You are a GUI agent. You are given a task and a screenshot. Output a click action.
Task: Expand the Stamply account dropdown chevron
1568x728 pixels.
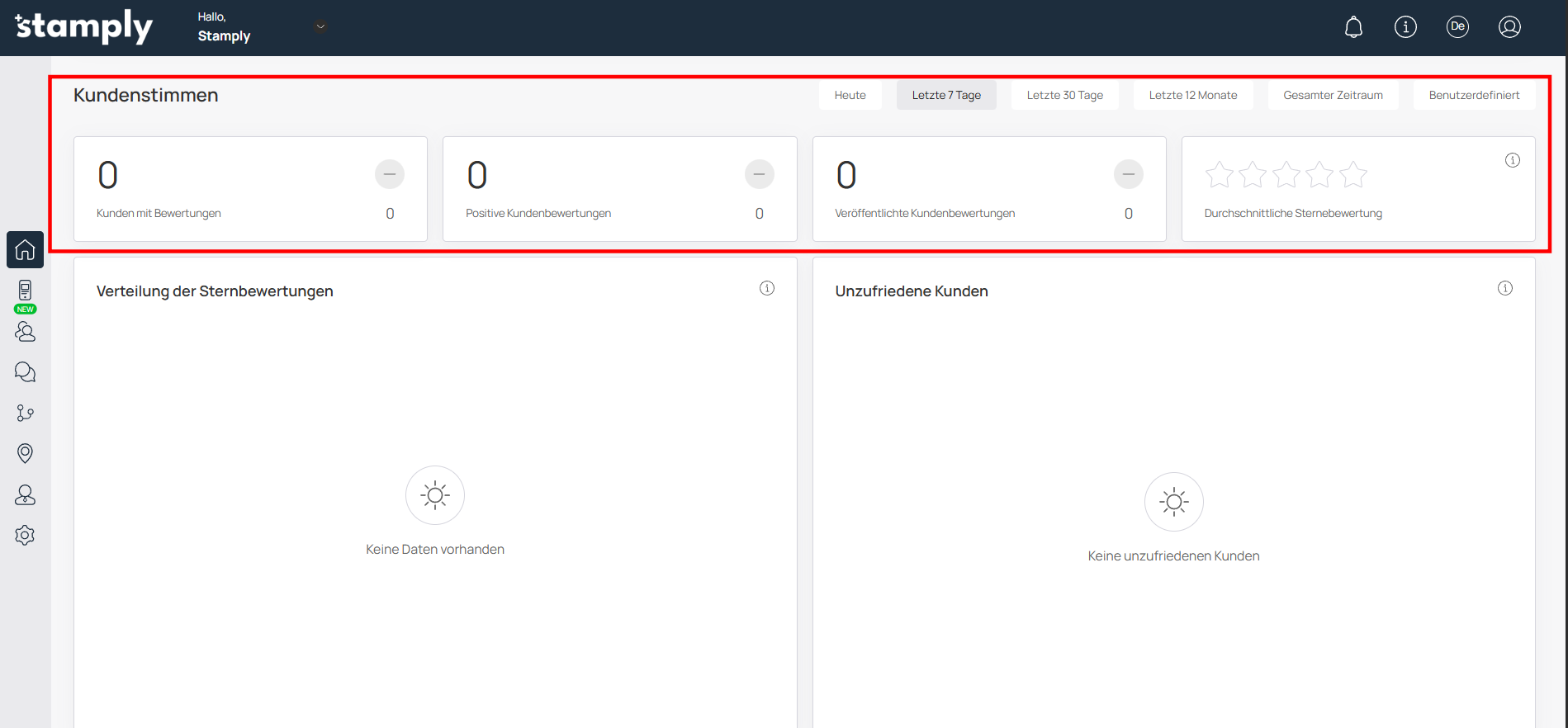[320, 26]
